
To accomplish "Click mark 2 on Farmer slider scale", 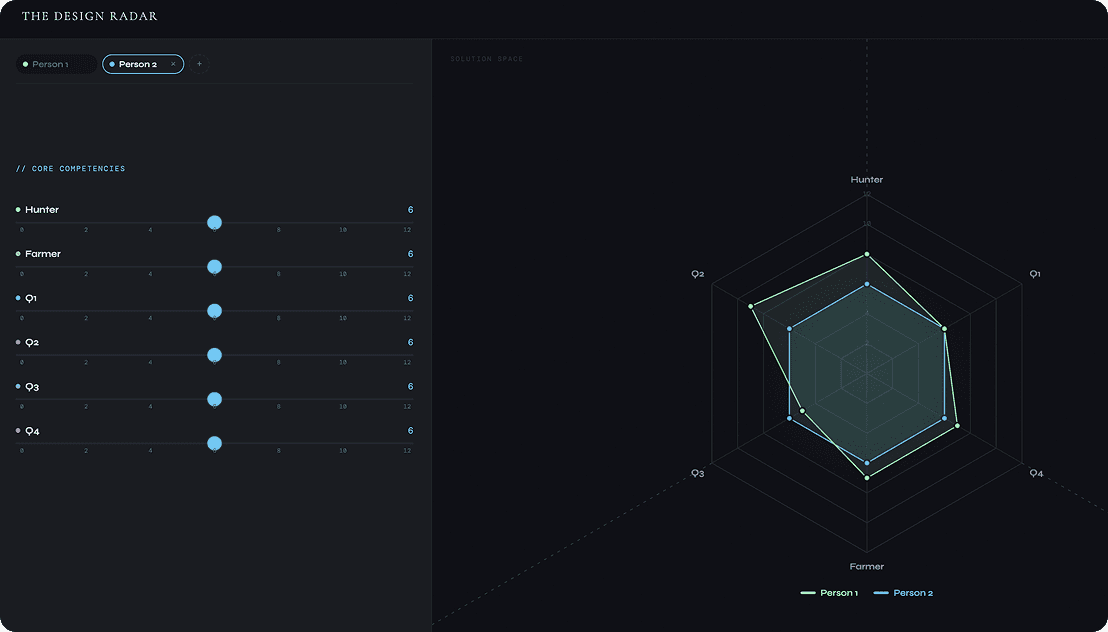I will click(86, 274).
